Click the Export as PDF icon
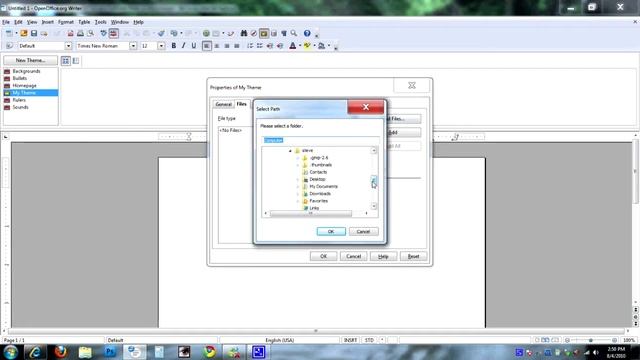Screen dimensions: 640x360 point(71,33)
